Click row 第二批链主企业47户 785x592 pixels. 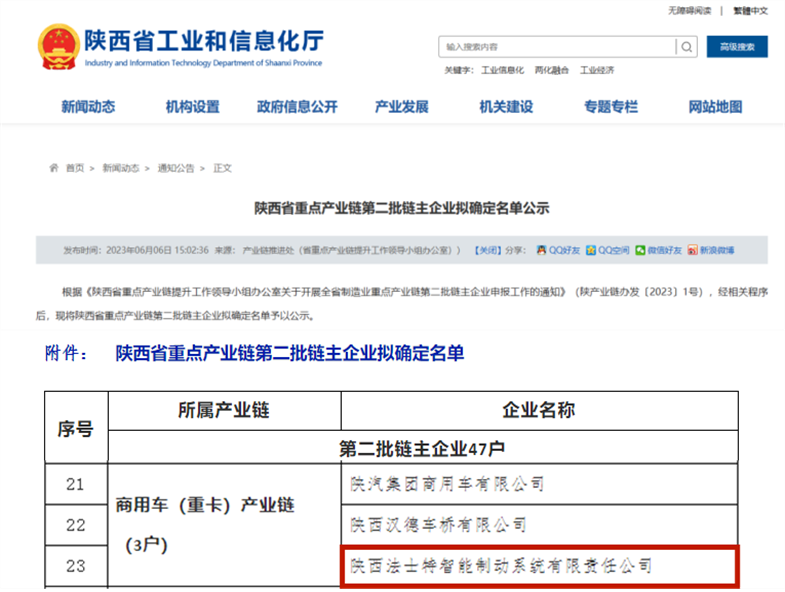pyautogui.click(x=422, y=449)
